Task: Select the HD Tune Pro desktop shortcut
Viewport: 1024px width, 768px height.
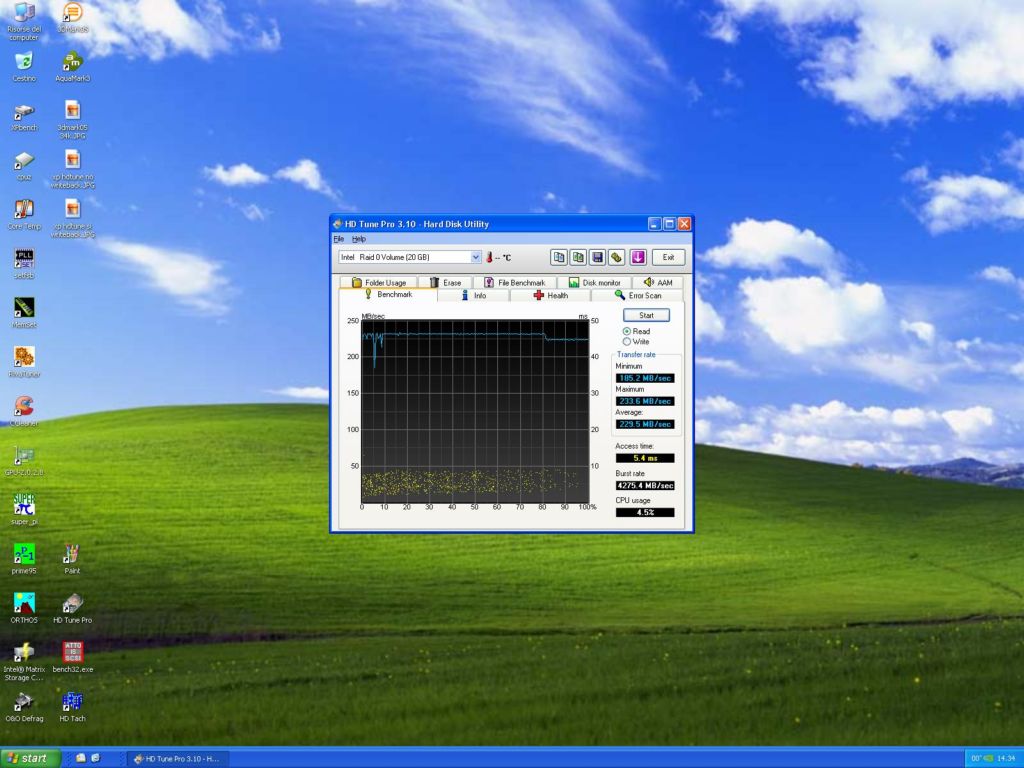Action: point(72,608)
